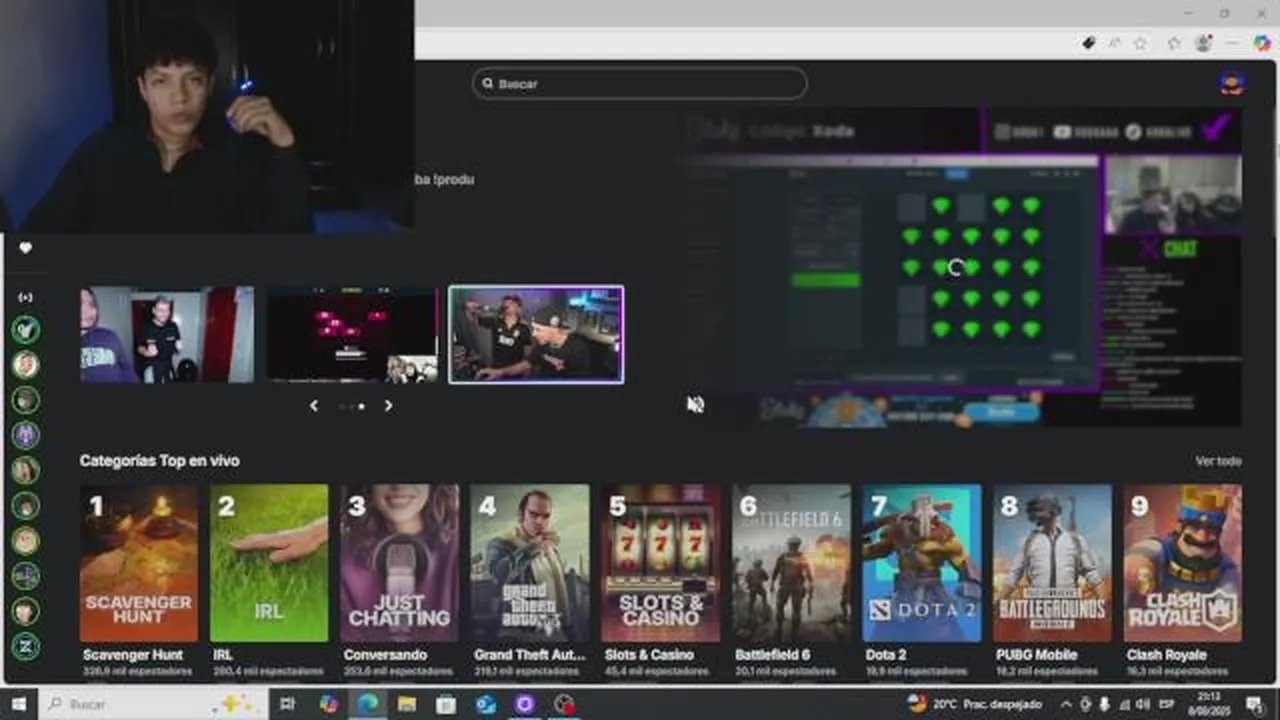Open the first followed channel avatar

[26, 329]
